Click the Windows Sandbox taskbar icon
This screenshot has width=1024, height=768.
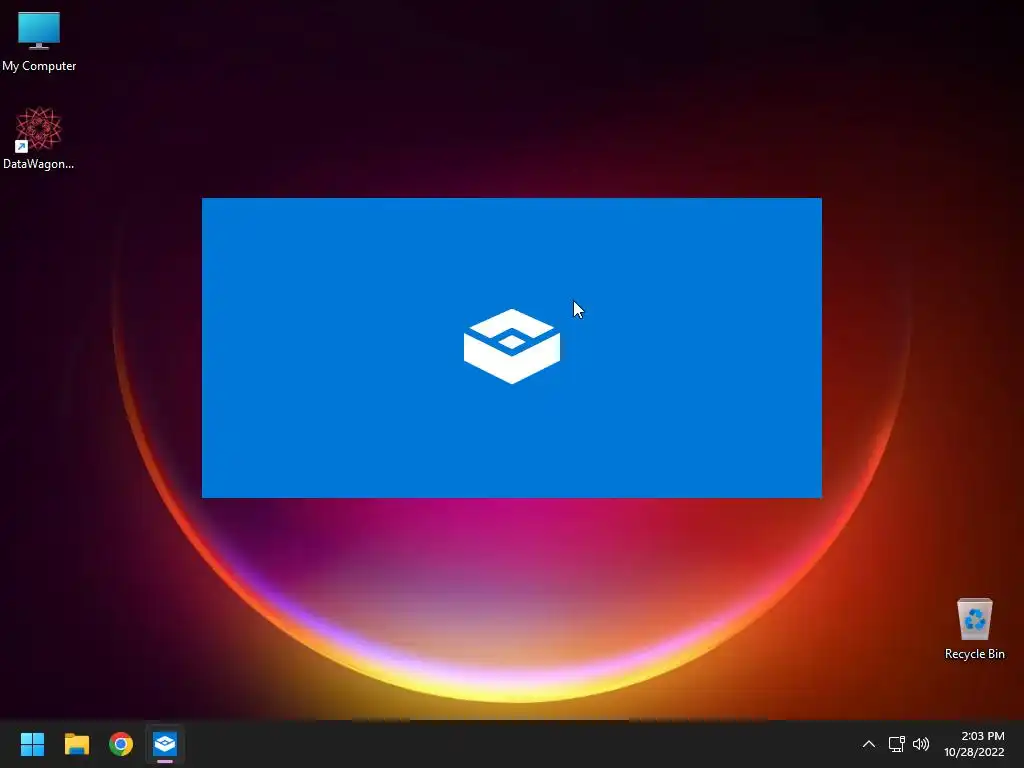coord(165,744)
